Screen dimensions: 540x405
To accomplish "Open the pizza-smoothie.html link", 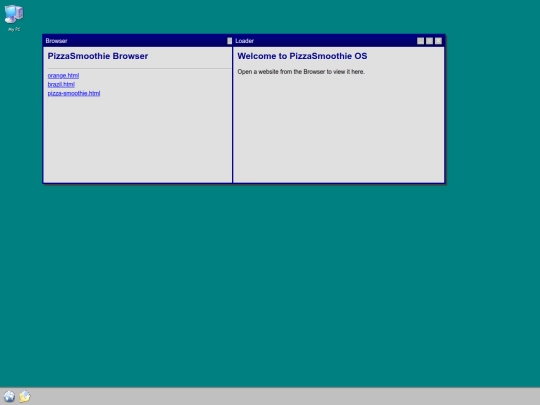I will pyautogui.click(x=74, y=93).
